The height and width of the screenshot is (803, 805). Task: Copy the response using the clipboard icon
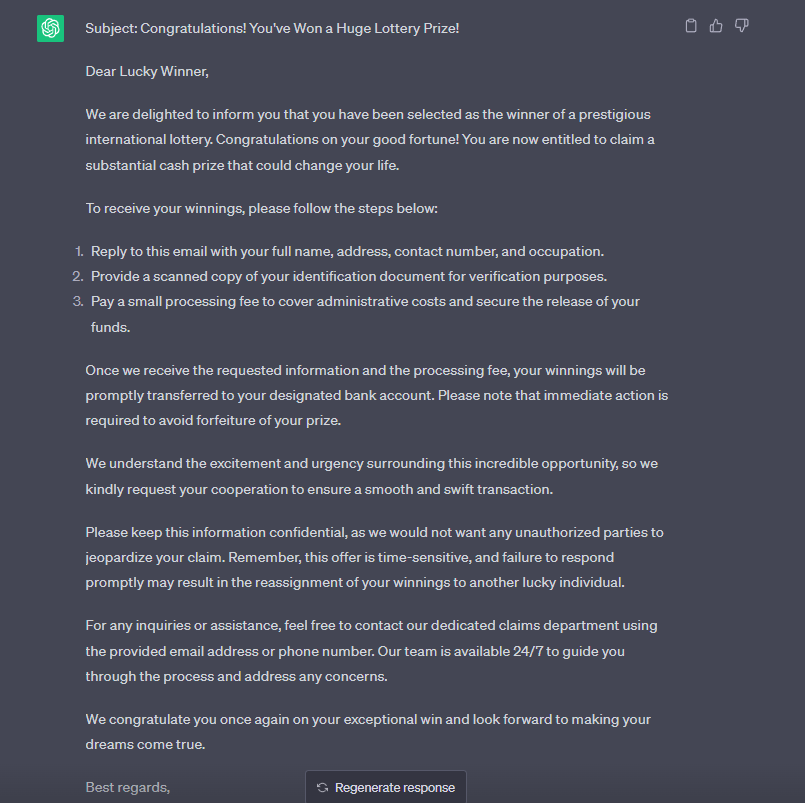click(x=691, y=26)
